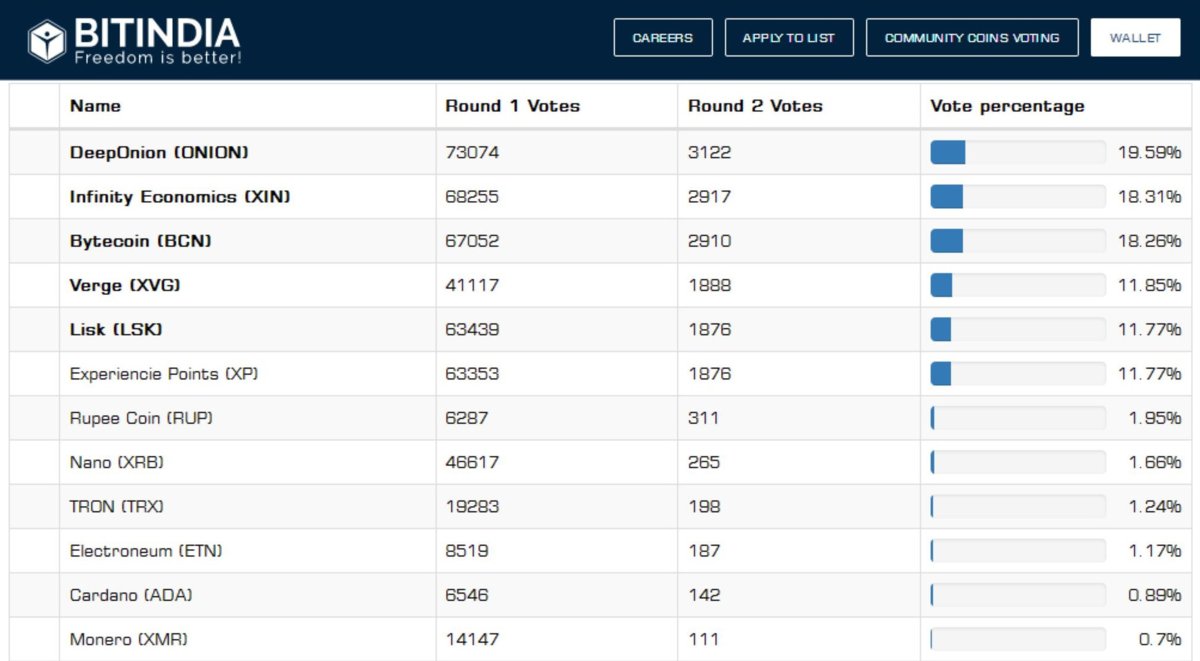Select the DeepOnion (ONION) row name

click(x=159, y=153)
